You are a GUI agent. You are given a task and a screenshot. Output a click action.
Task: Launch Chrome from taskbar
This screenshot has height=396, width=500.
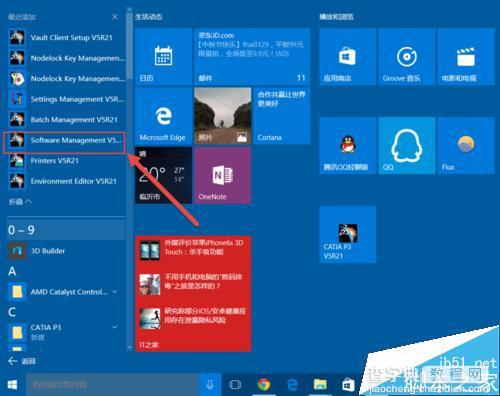tap(264, 385)
